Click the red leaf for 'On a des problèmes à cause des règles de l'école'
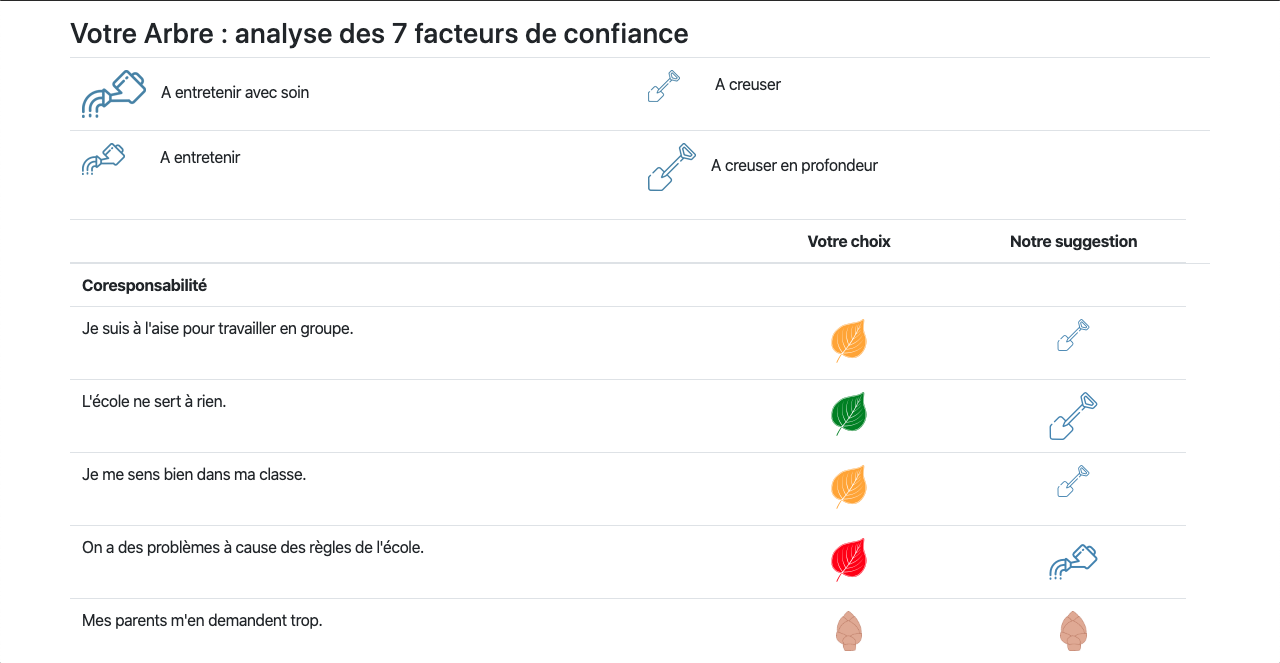The height and width of the screenshot is (663, 1280). [849, 559]
